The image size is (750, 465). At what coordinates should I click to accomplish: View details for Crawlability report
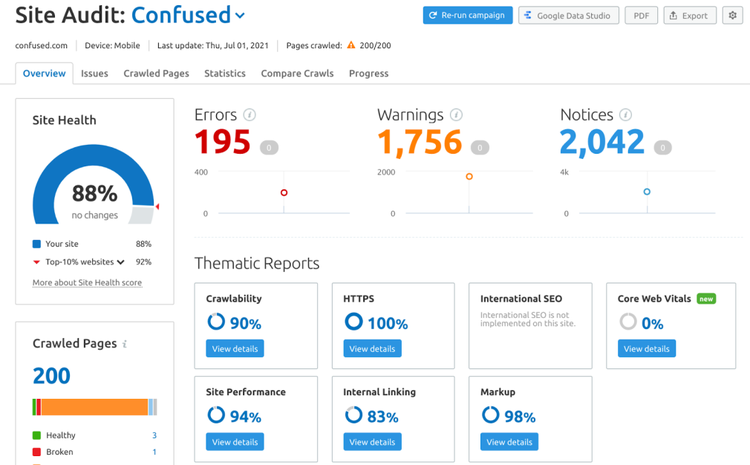(x=235, y=348)
